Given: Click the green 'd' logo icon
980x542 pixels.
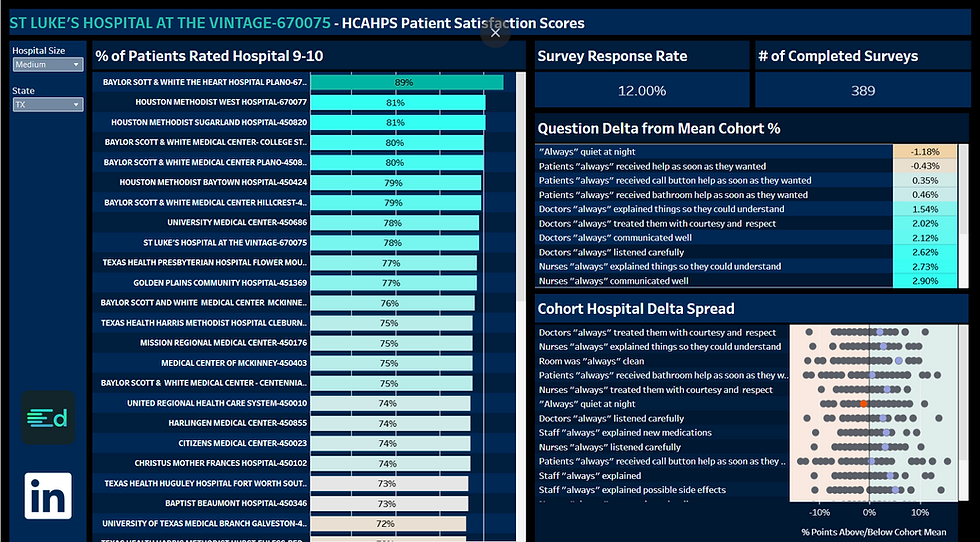Looking at the screenshot, I should point(48,418).
